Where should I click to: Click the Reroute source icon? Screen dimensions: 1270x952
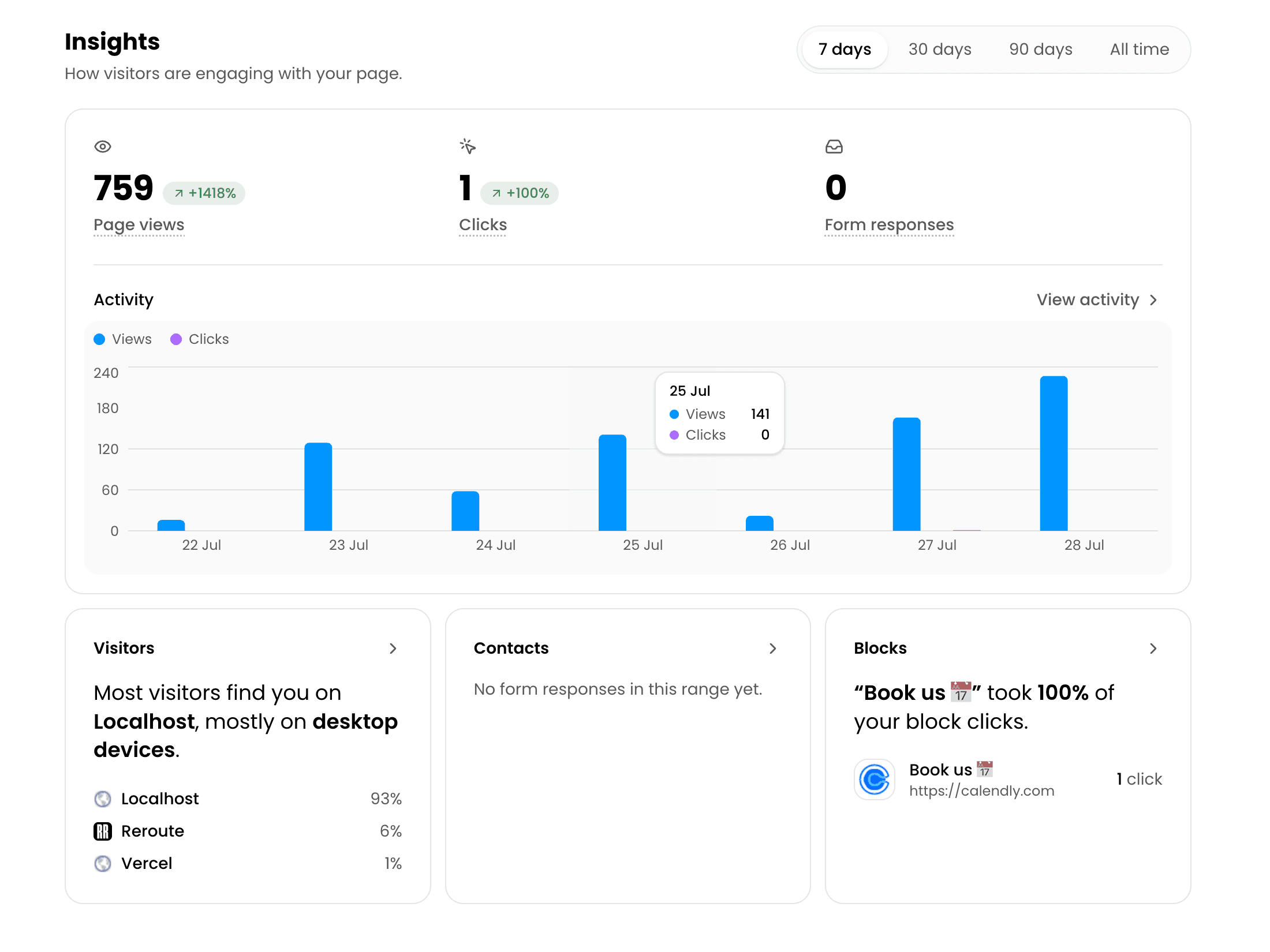pos(103,831)
